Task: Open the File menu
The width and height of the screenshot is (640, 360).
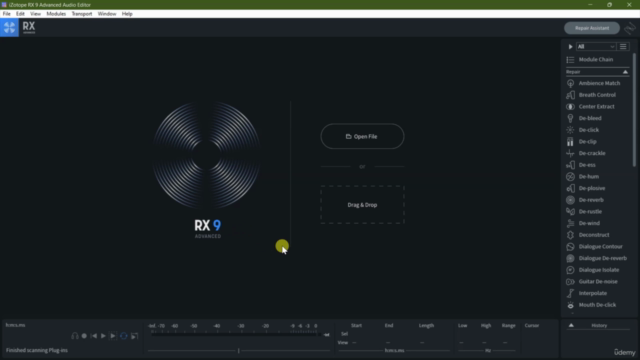Action: click(7, 13)
